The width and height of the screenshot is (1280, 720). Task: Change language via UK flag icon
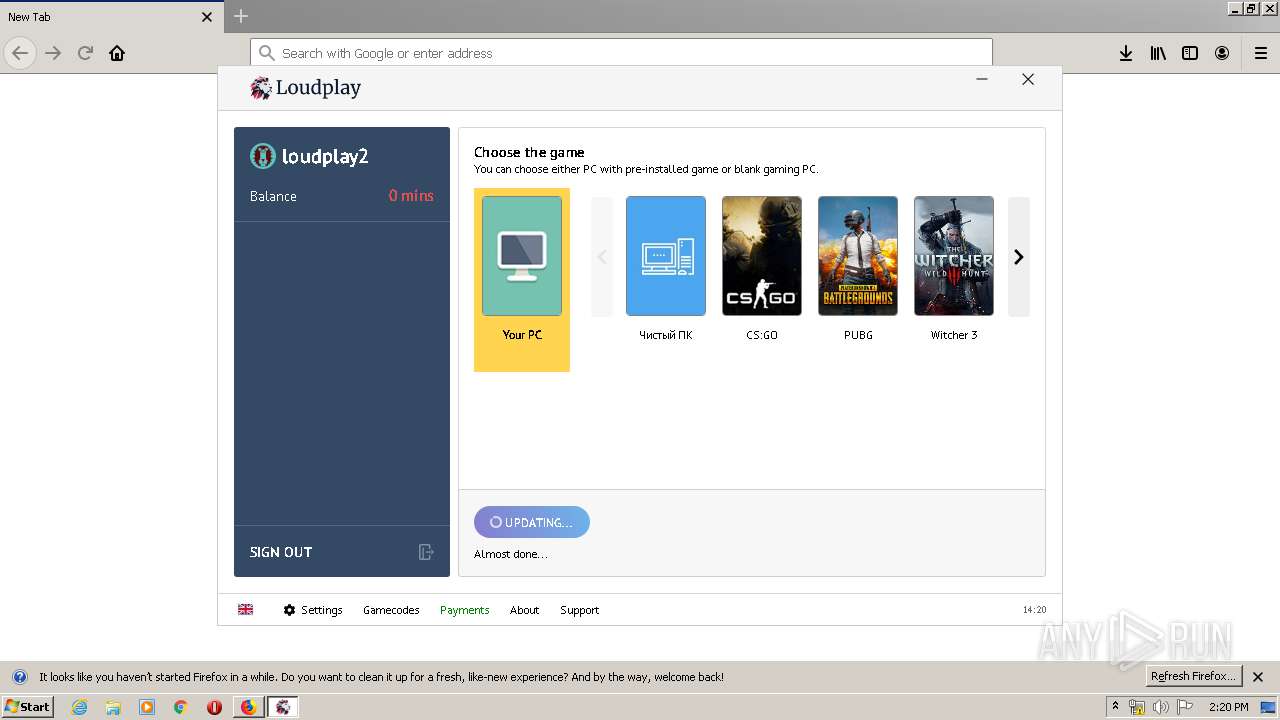pos(245,609)
